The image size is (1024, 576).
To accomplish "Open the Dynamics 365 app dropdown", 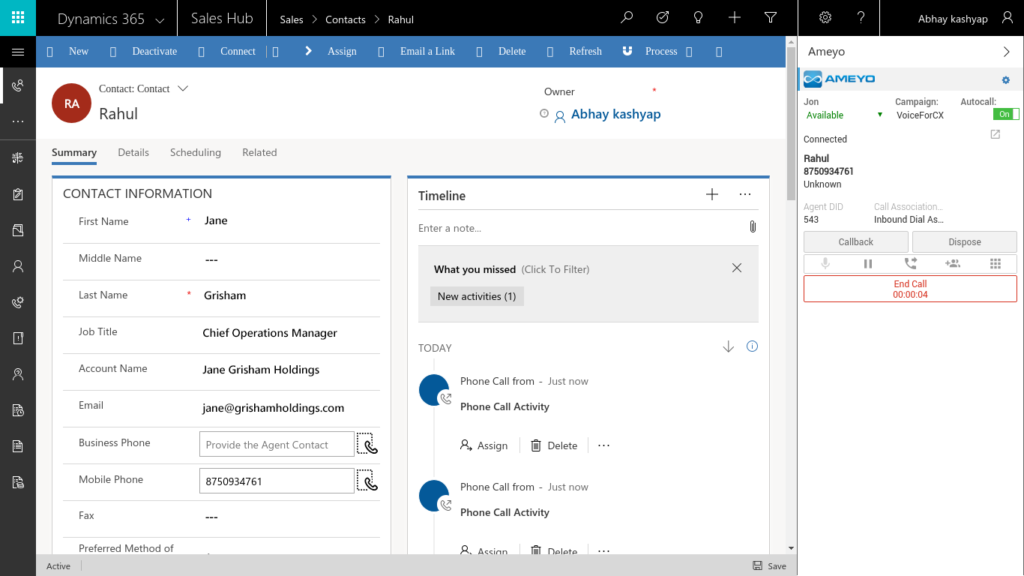I will tap(160, 20).
